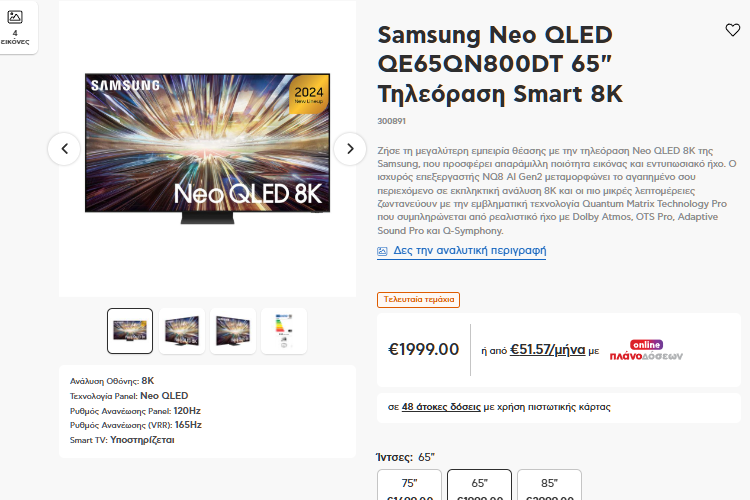Select the third TV thumbnail

tap(234, 331)
